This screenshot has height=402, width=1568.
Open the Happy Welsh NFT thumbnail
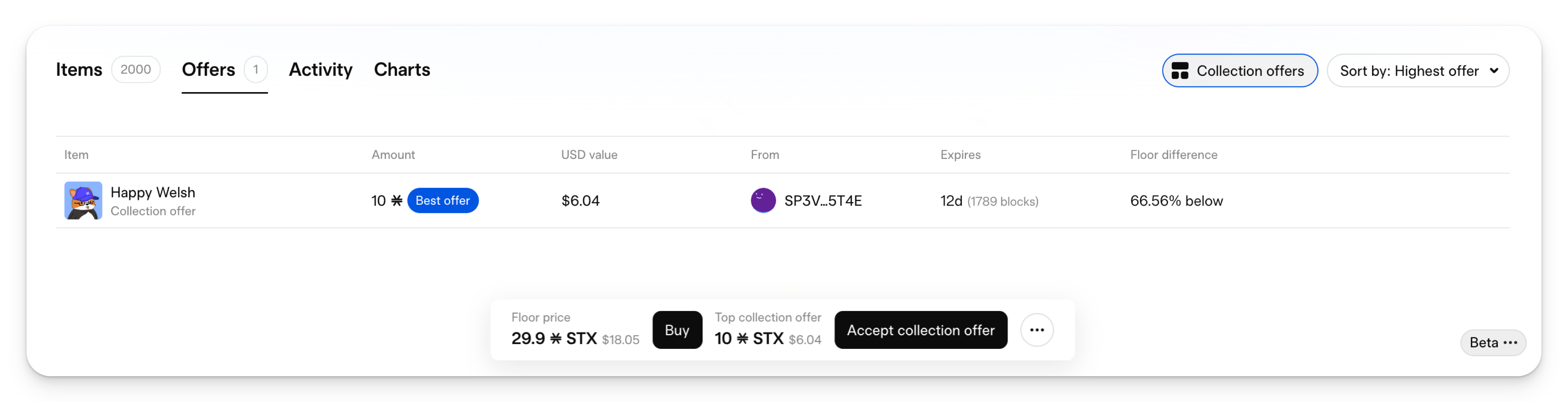(83, 200)
